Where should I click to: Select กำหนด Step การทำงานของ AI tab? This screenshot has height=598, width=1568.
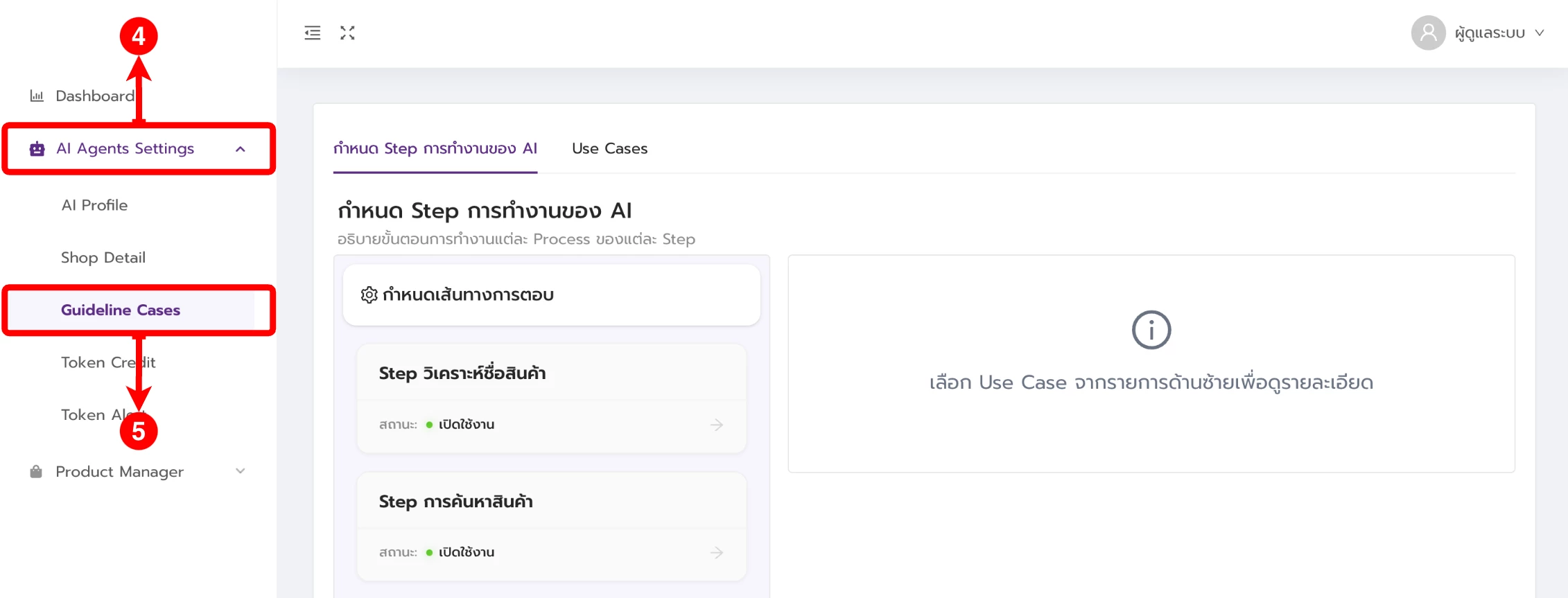[x=435, y=148]
